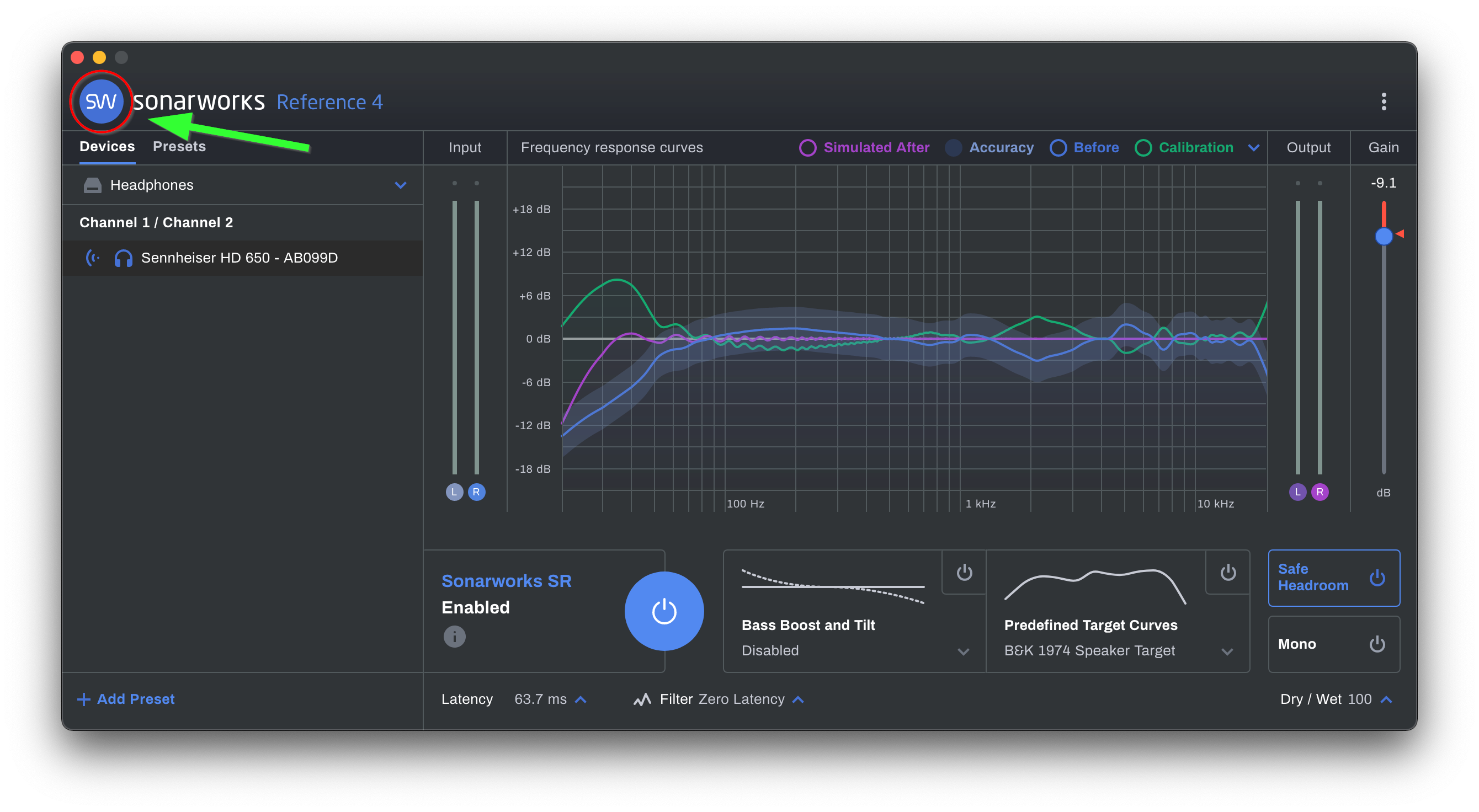This screenshot has height=812, width=1479.
Task: Click the +18 dB axis label
Action: (x=531, y=210)
